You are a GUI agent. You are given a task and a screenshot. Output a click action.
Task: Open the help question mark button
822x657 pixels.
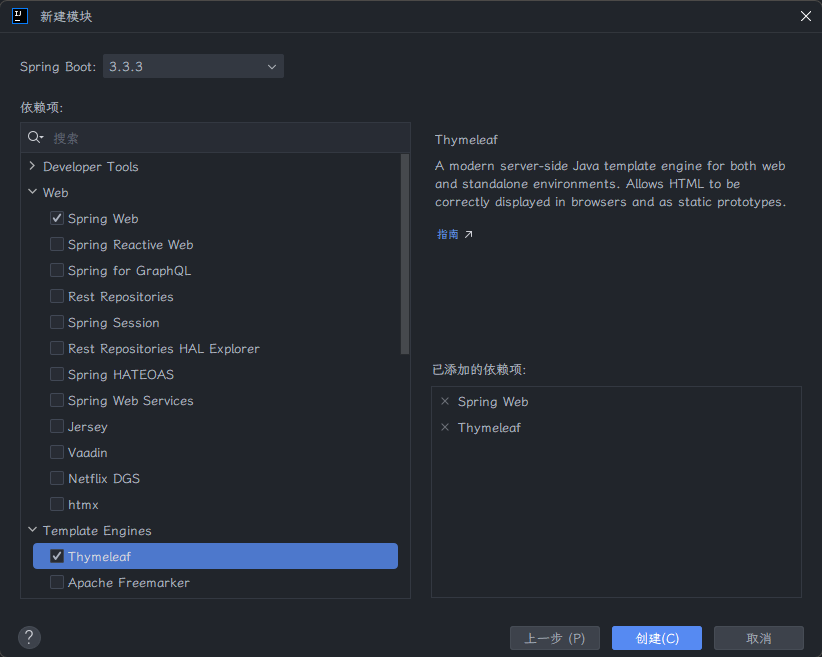[29, 638]
